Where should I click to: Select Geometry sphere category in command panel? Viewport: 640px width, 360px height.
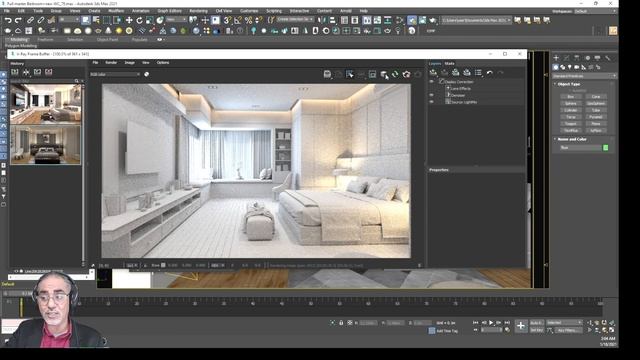coord(556,67)
